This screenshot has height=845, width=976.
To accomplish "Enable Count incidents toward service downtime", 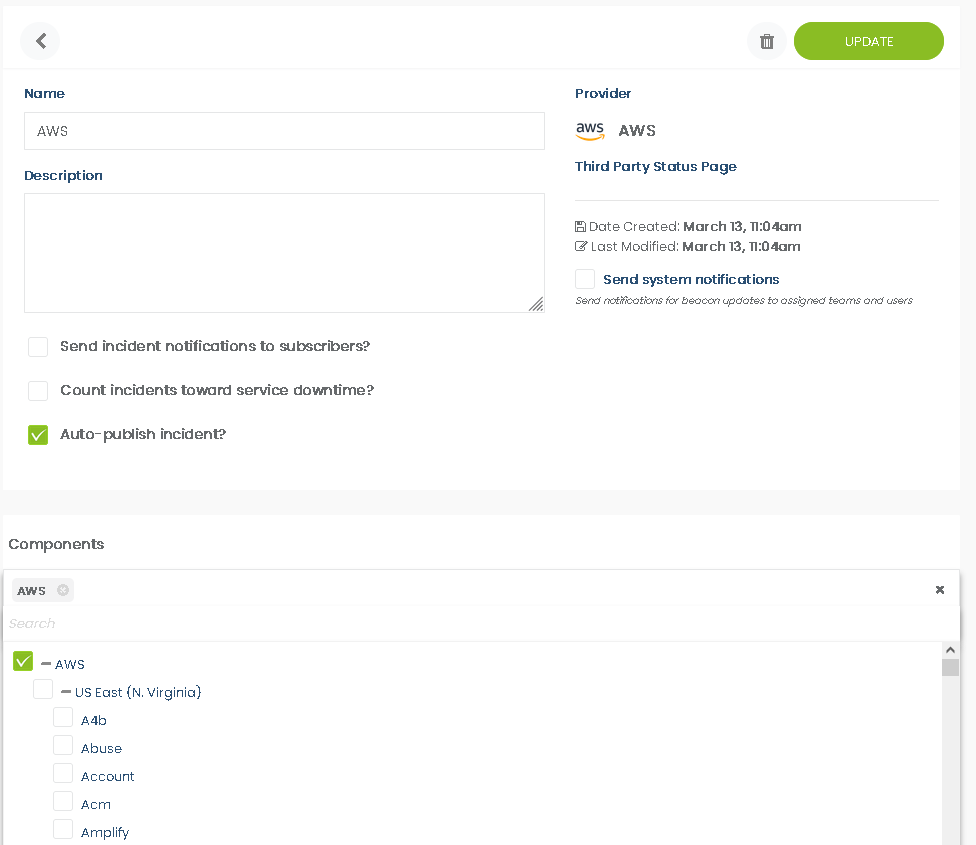I will (x=38, y=391).
